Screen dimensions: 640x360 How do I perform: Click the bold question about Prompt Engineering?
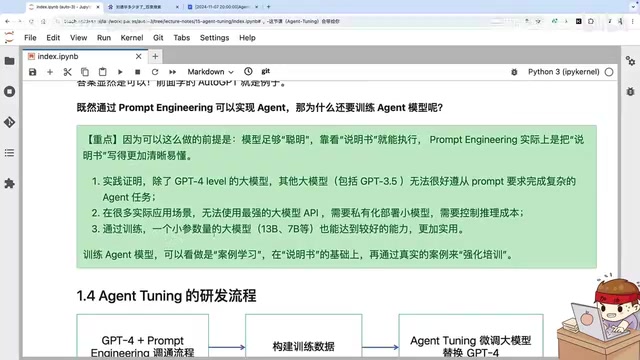tap(260, 108)
